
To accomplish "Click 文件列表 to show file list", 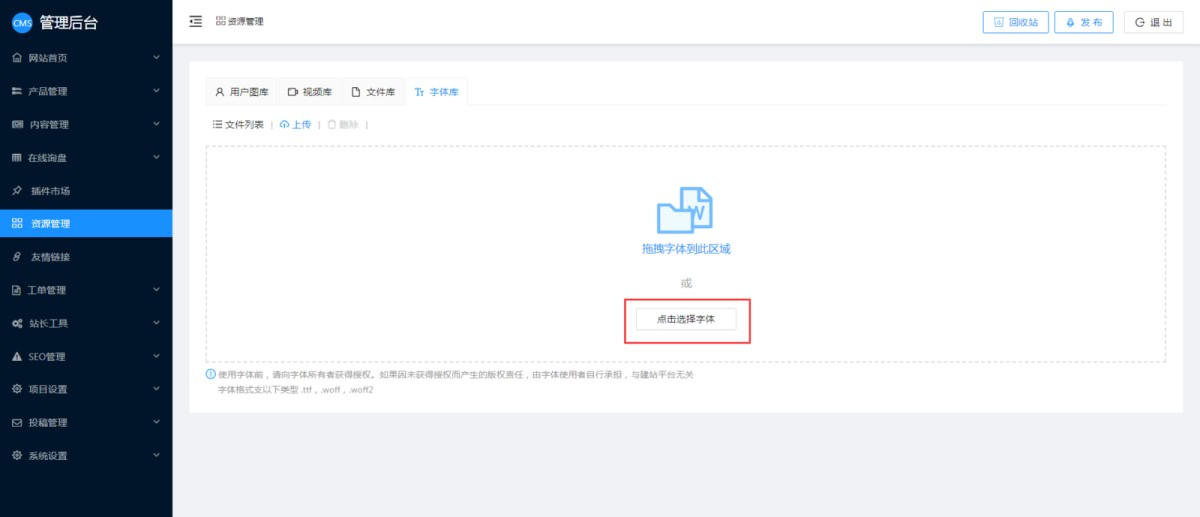I will 238,125.
